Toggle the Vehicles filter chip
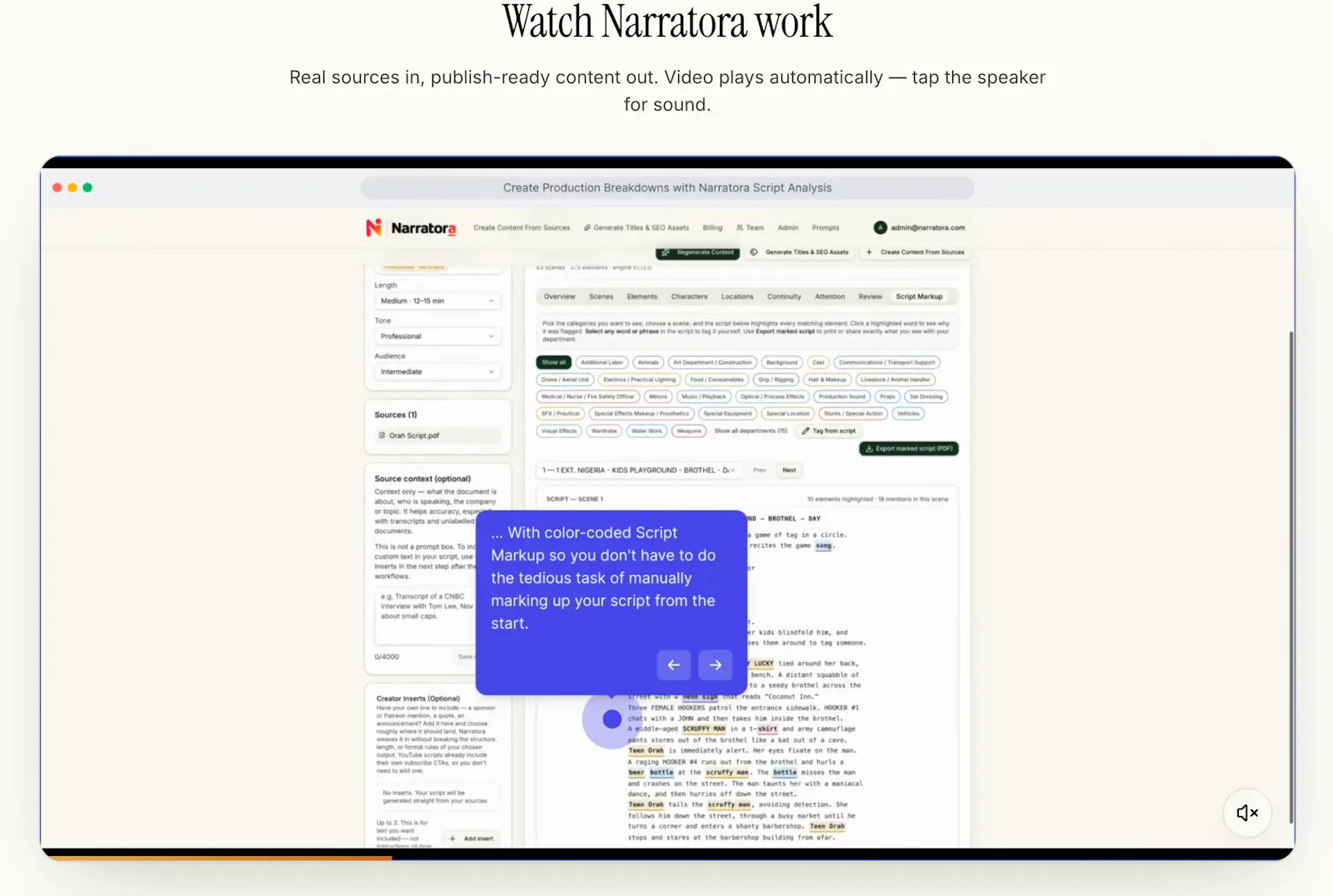This screenshot has width=1333, height=896. (x=908, y=413)
